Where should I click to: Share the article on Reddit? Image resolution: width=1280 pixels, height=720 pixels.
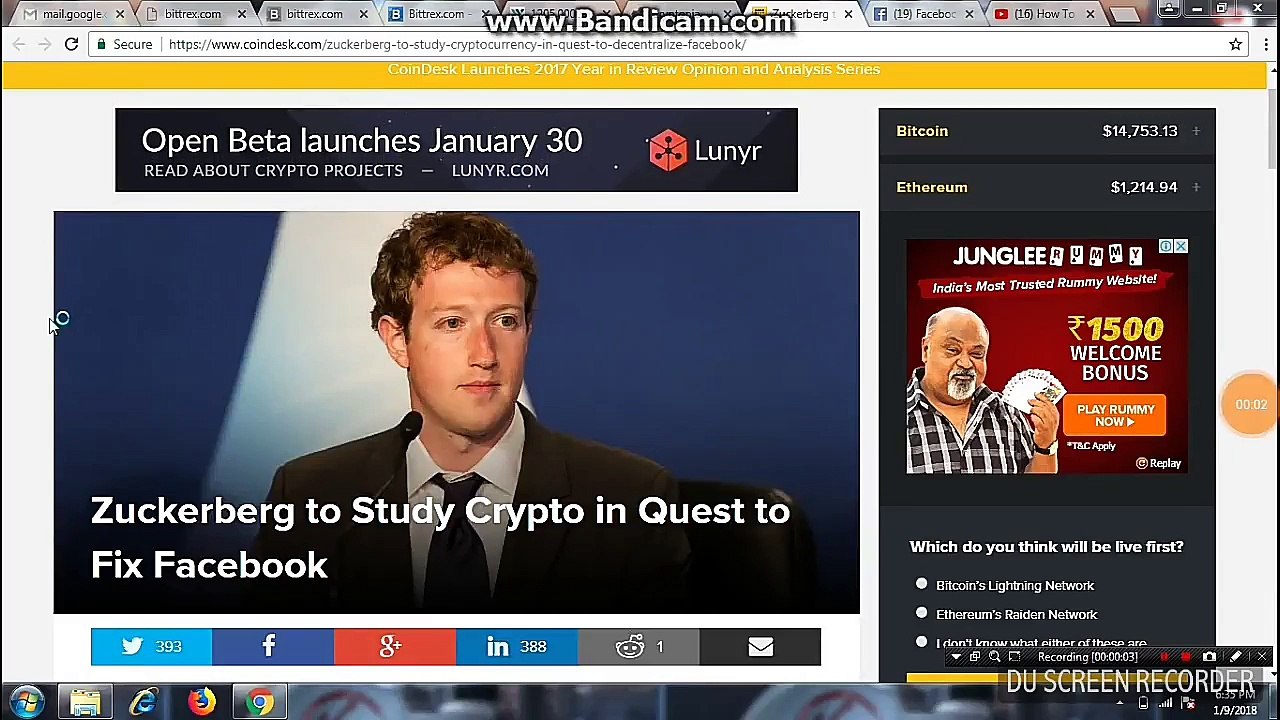638,647
